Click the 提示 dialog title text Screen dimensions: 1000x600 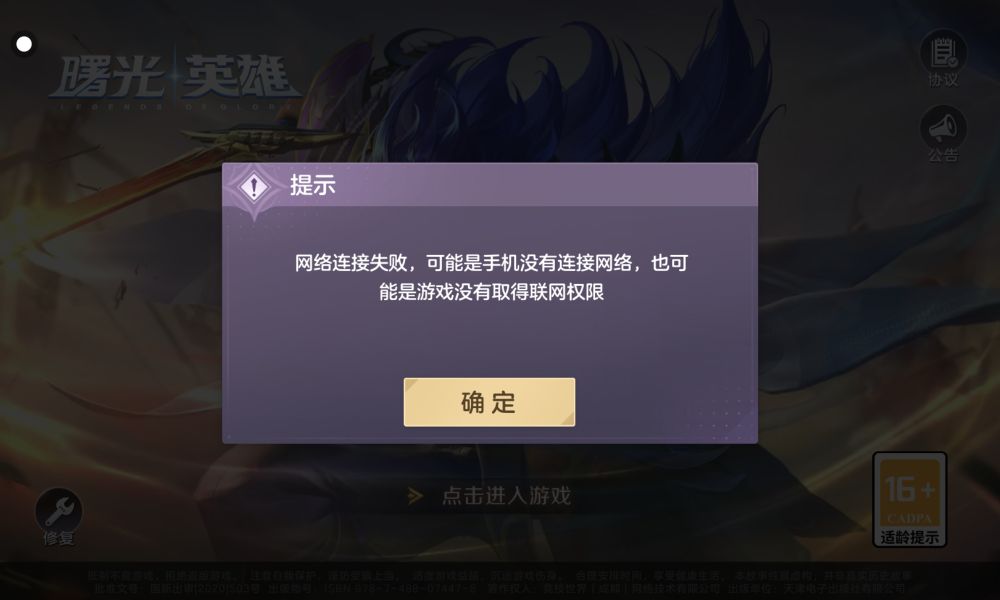pos(312,185)
